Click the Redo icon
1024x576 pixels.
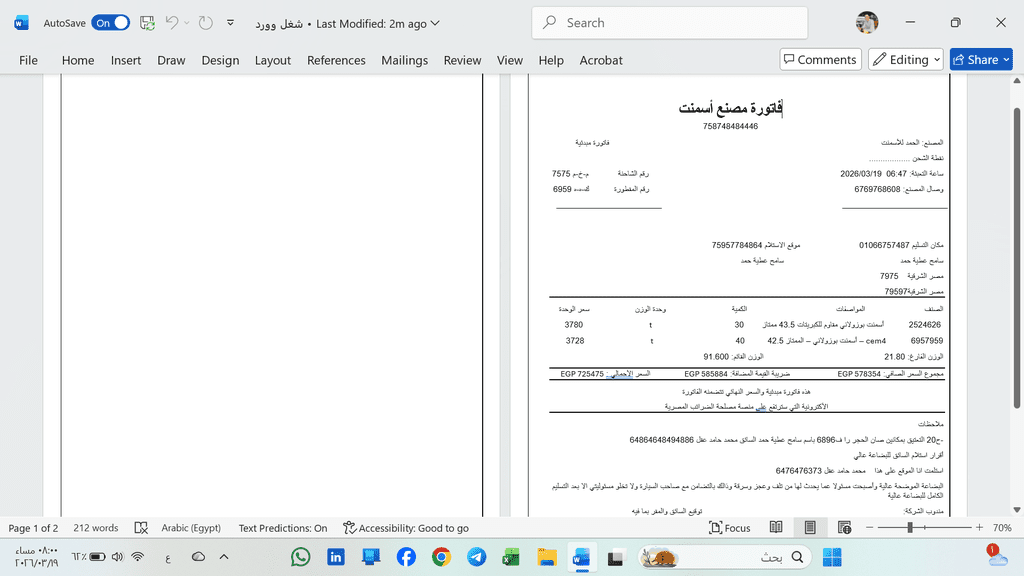point(206,23)
